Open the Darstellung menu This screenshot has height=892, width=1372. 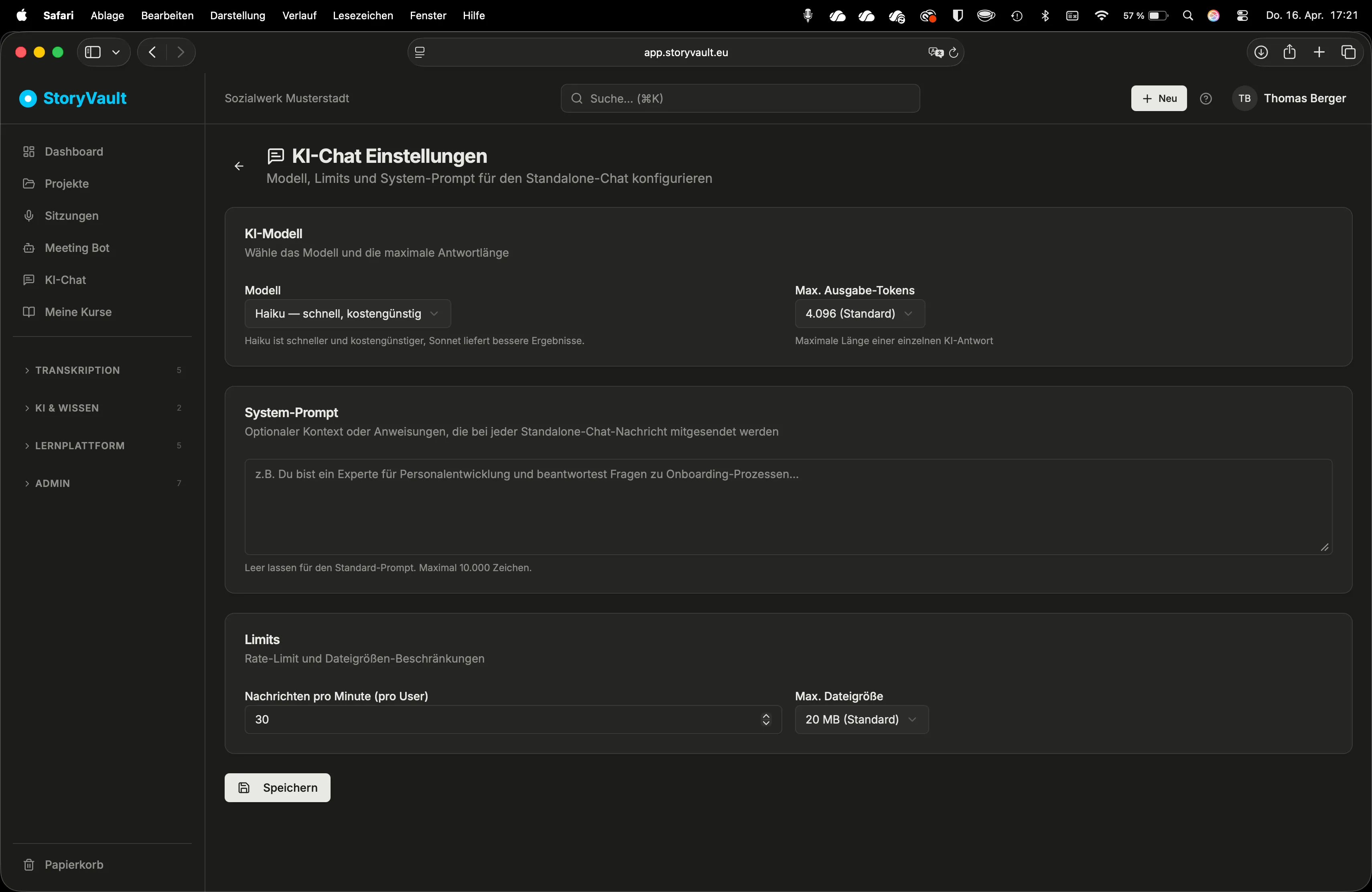pyautogui.click(x=237, y=16)
